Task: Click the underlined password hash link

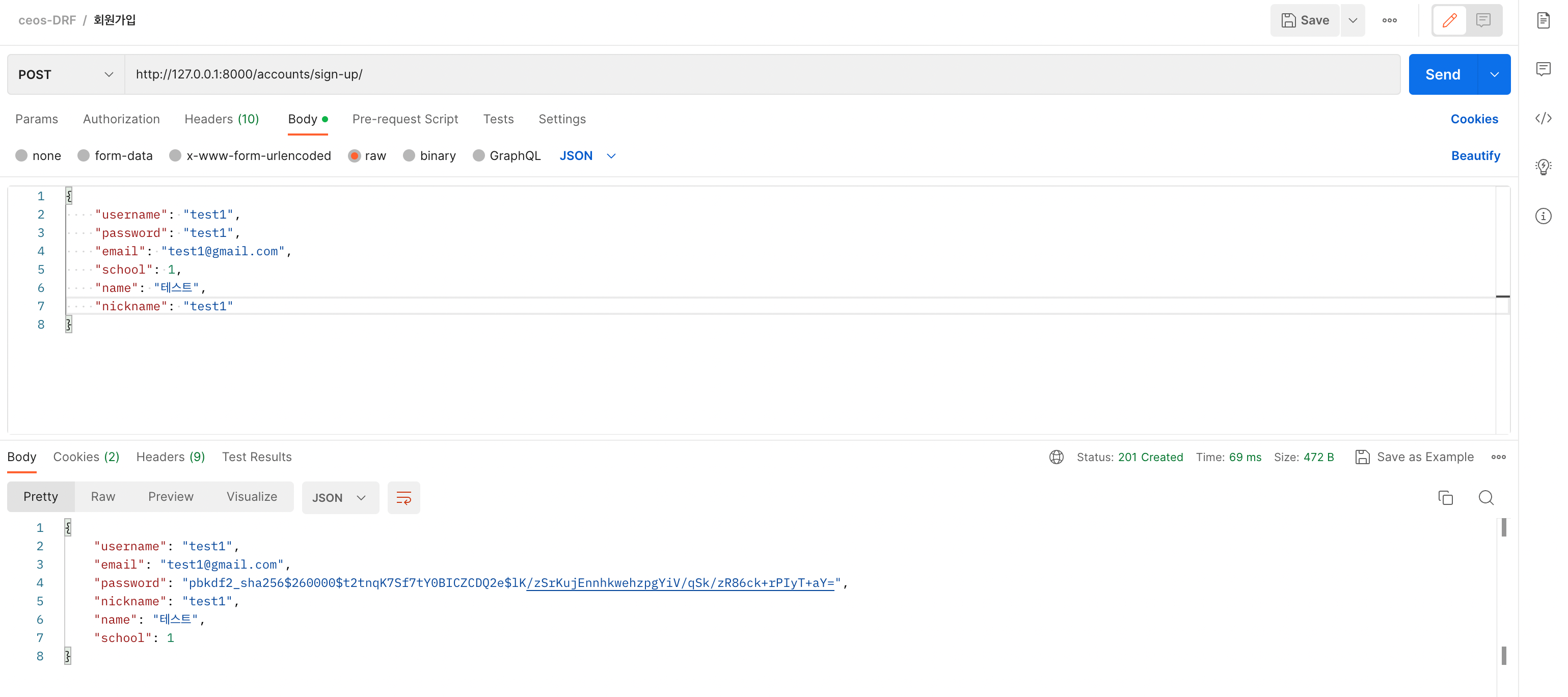Action: pyautogui.click(x=680, y=583)
